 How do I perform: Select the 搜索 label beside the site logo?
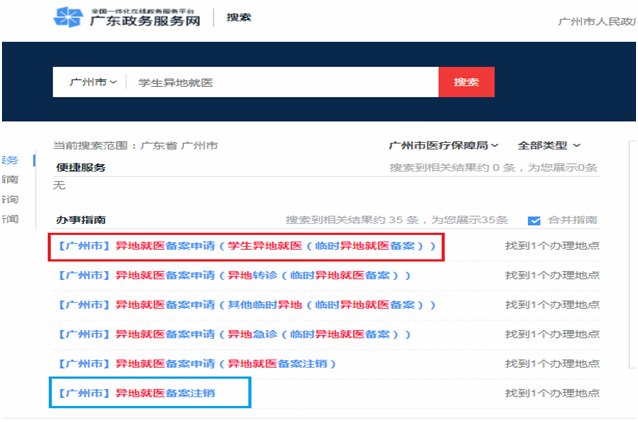tap(239, 18)
